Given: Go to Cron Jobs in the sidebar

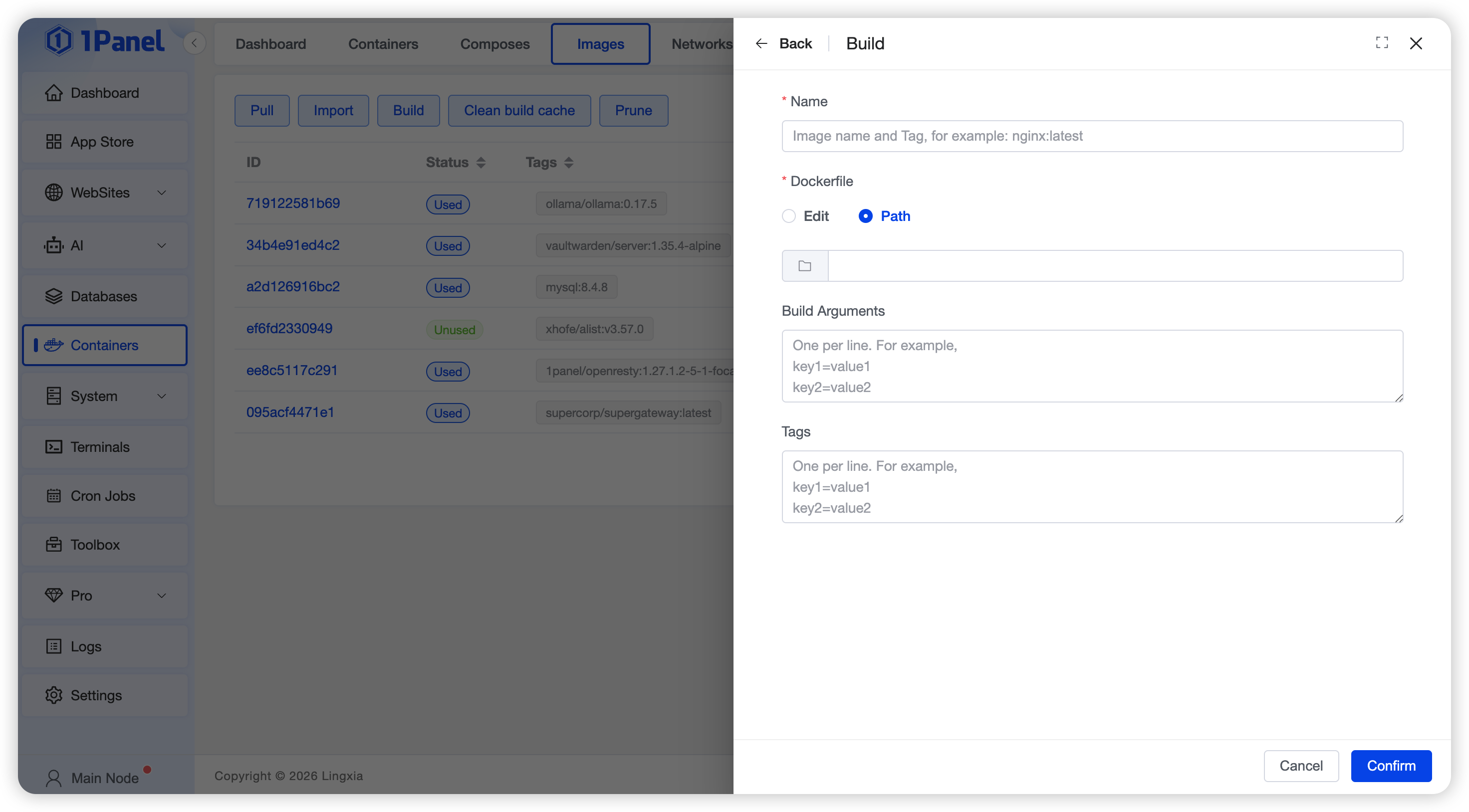Looking at the screenshot, I should pyautogui.click(x=103, y=495).
